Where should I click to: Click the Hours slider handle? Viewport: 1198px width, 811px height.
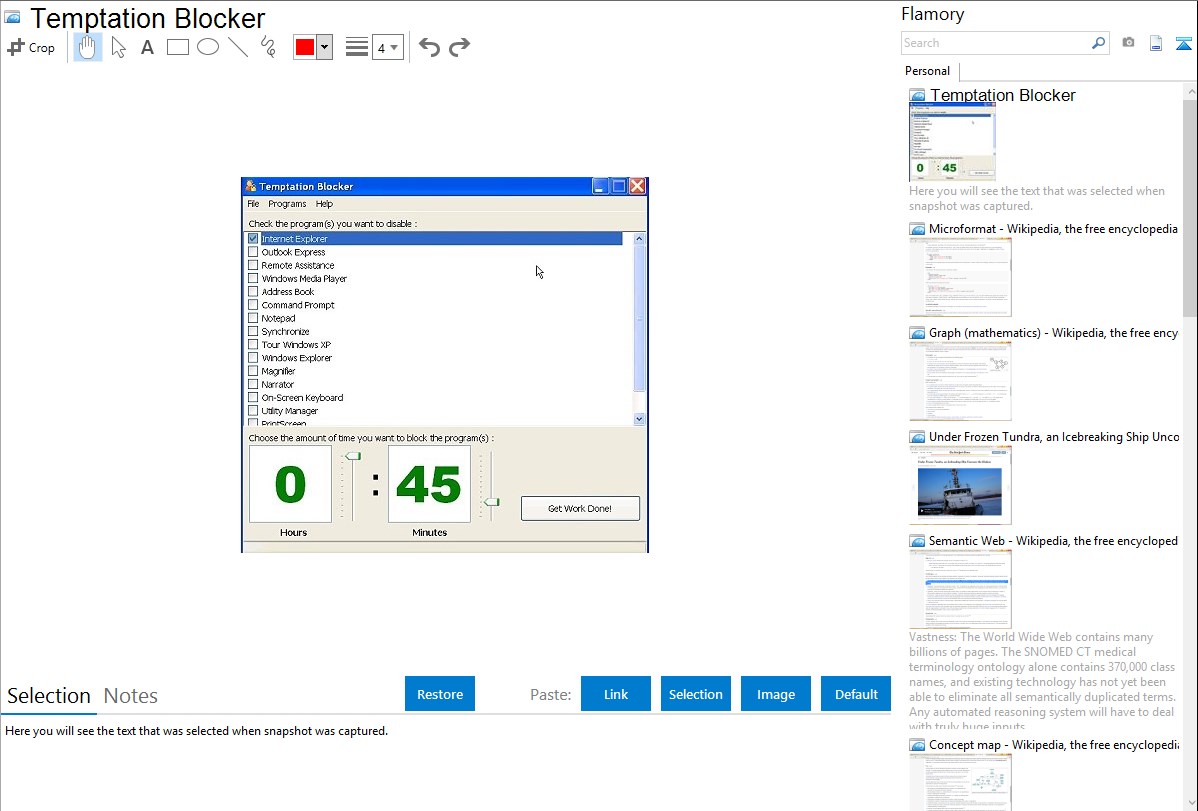point(352,456)
